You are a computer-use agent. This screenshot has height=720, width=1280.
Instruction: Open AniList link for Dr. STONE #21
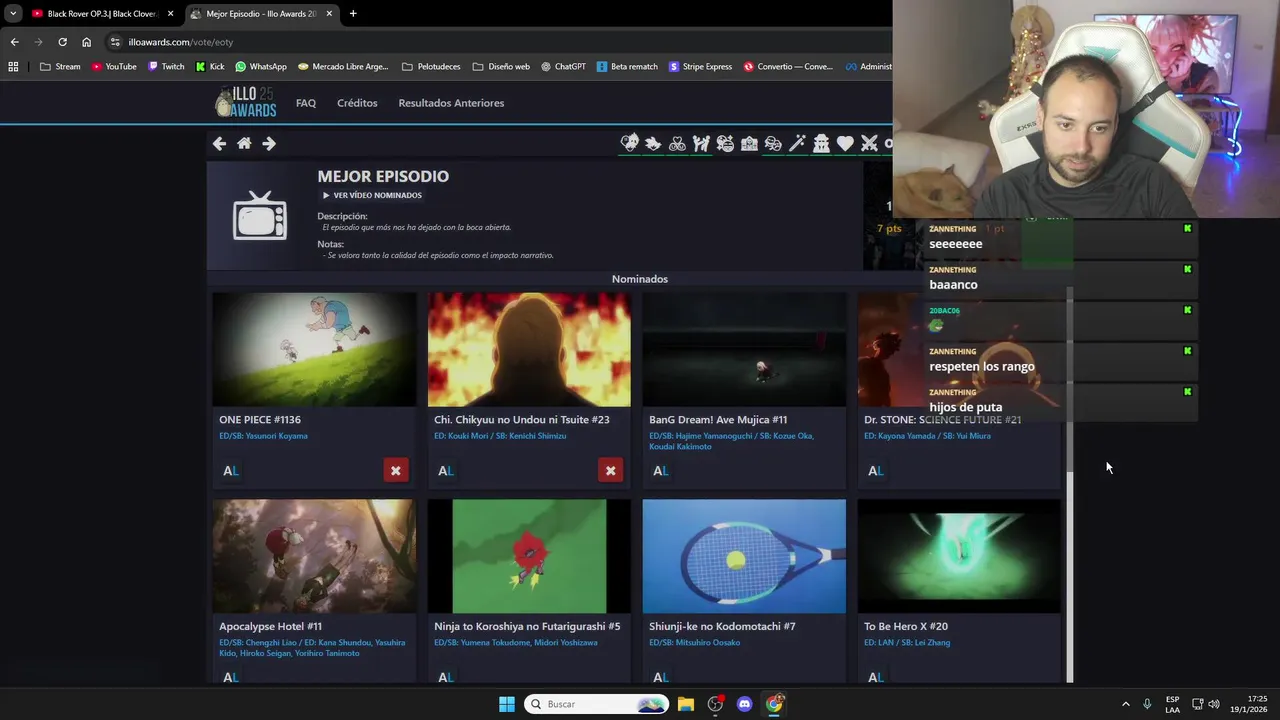tap(876, 471)
